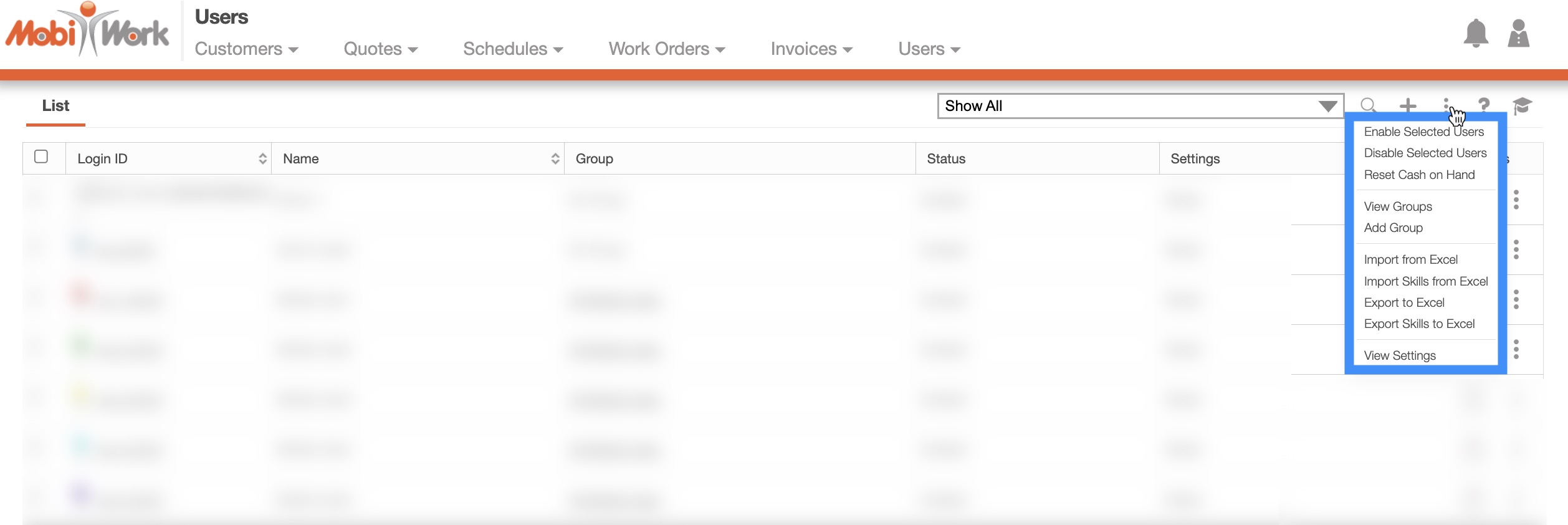The width and height of the screenshot is (1568, 525).
Task: Open the Schedules navigation dropdown
Action: 512,49
